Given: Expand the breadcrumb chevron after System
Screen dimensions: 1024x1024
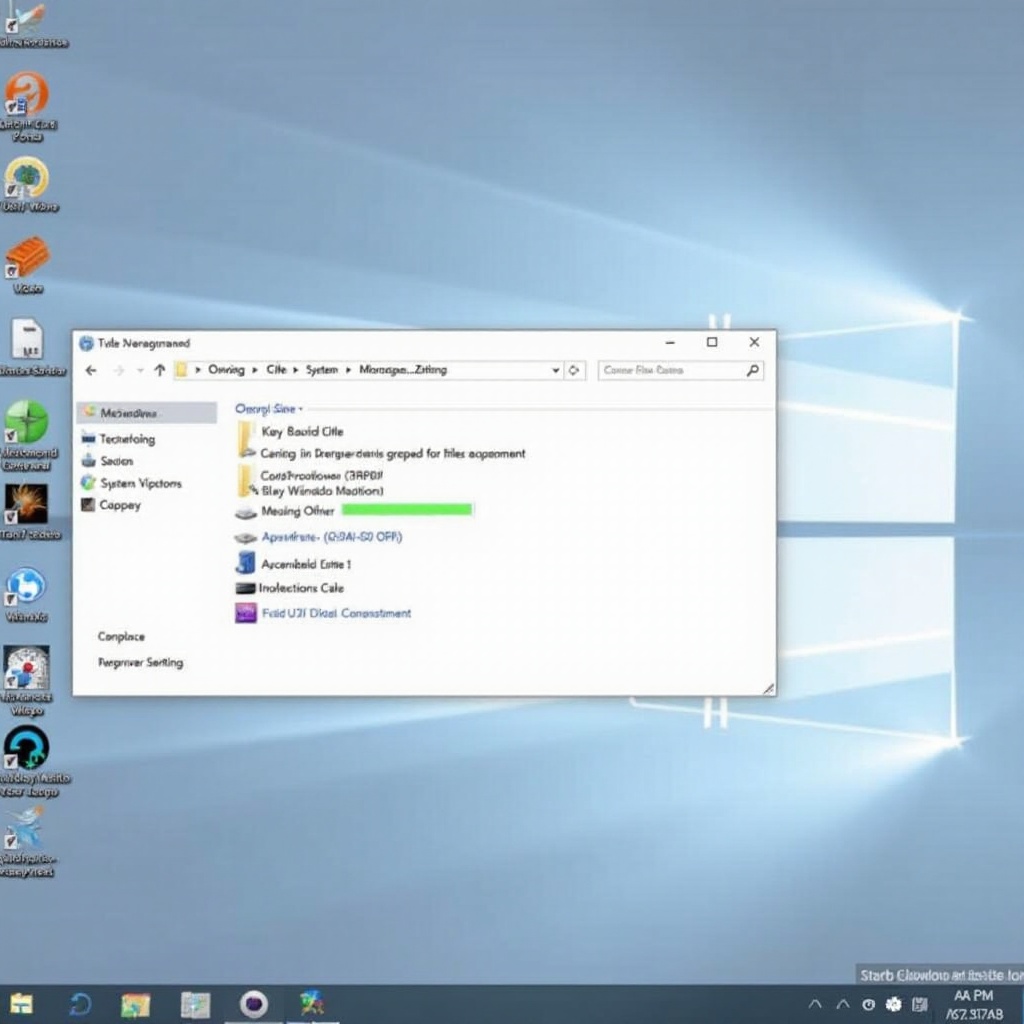Looking at the screenshot, I should pyautogui.click(x=348, y=370).
